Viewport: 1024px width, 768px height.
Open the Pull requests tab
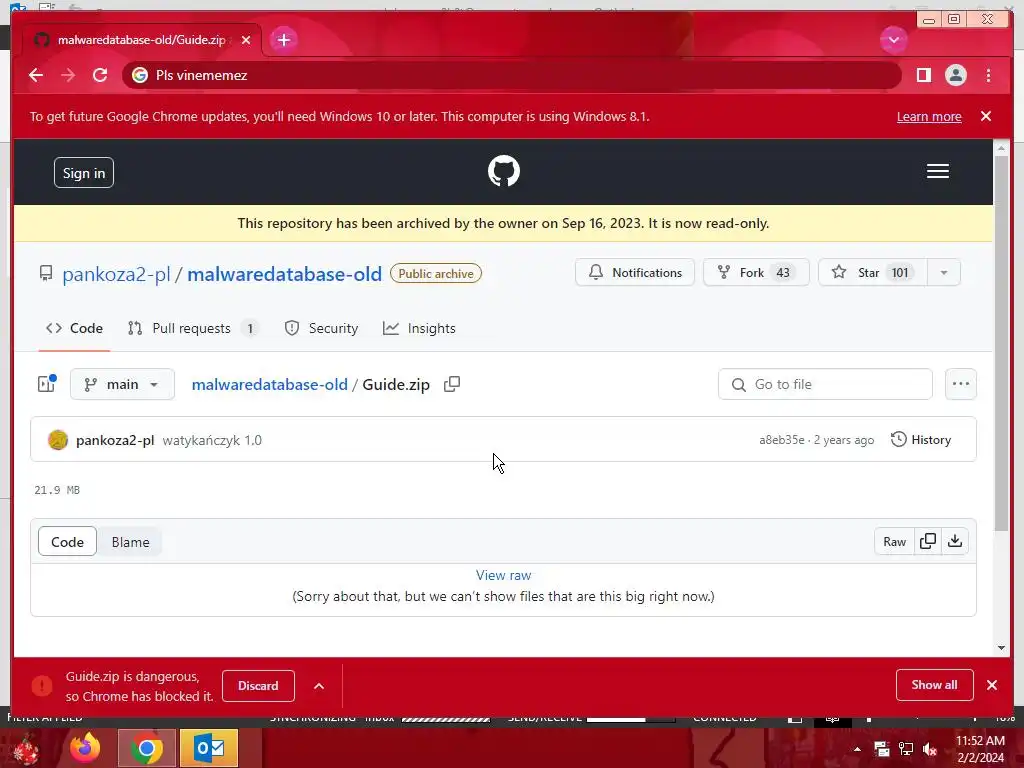193,328
